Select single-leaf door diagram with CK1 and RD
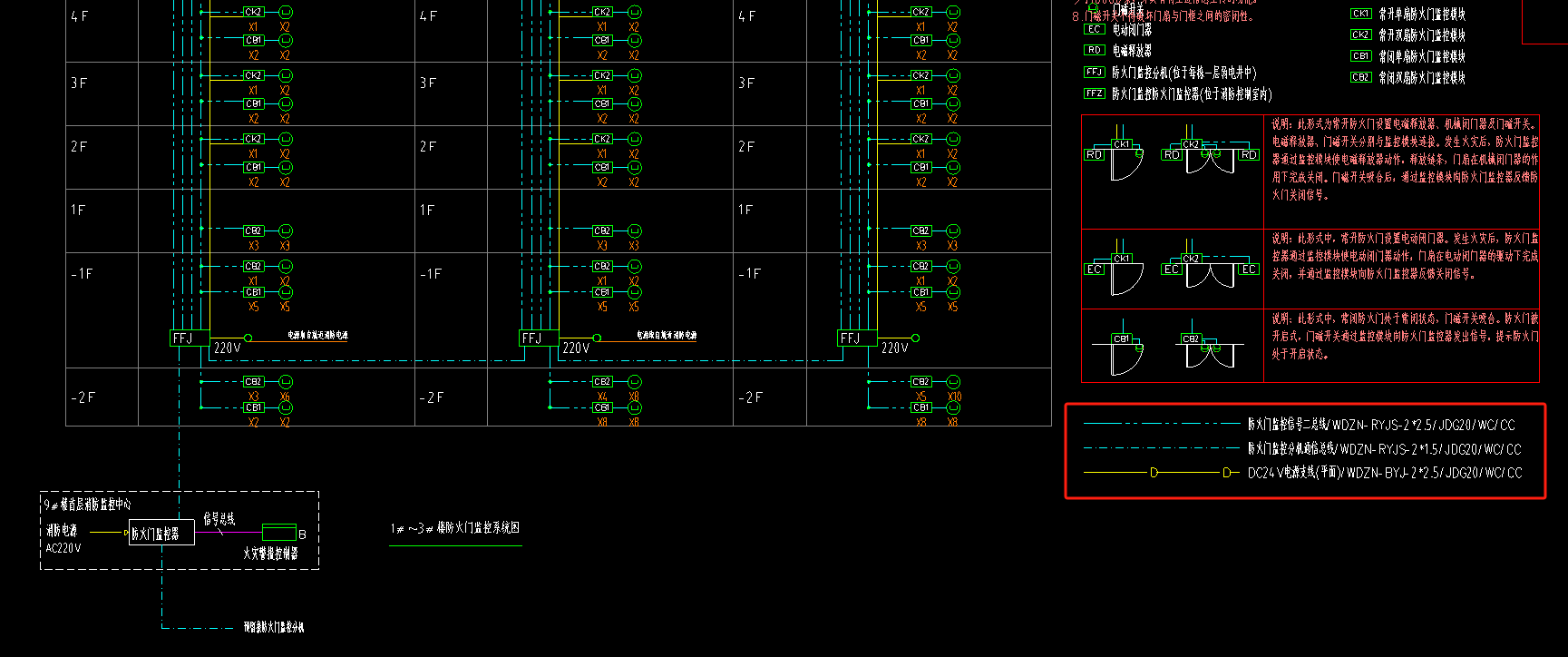The image size is (1568, 657). 1115,152
